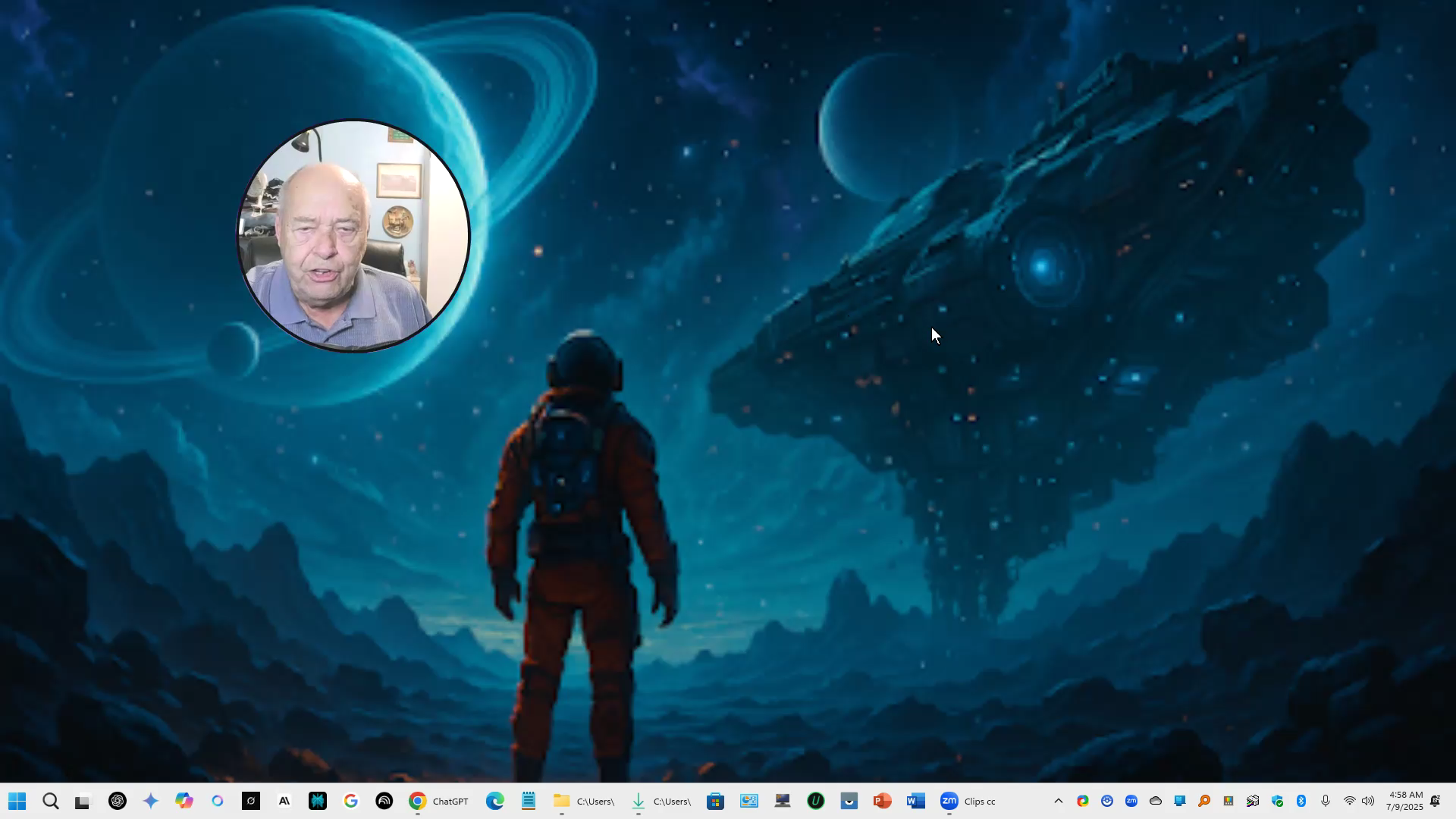Toggle the microphone tray icon
Viewport: 1456px width, 819px height.
click(1325, 801)
